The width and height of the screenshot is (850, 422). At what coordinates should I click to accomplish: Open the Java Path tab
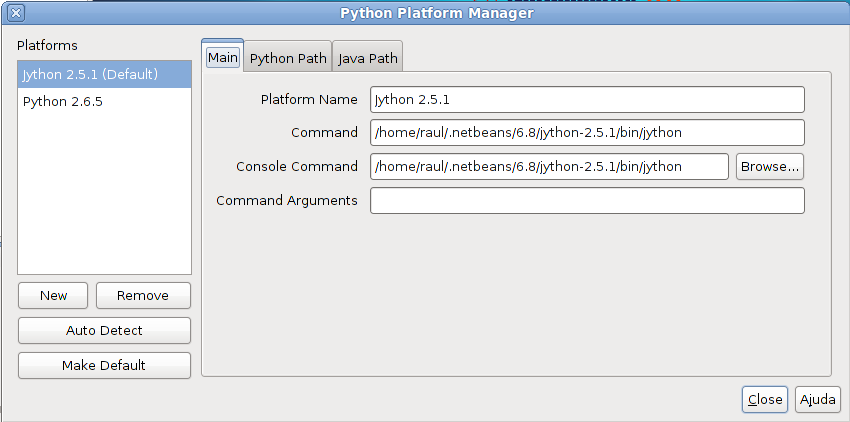point(368,58)
